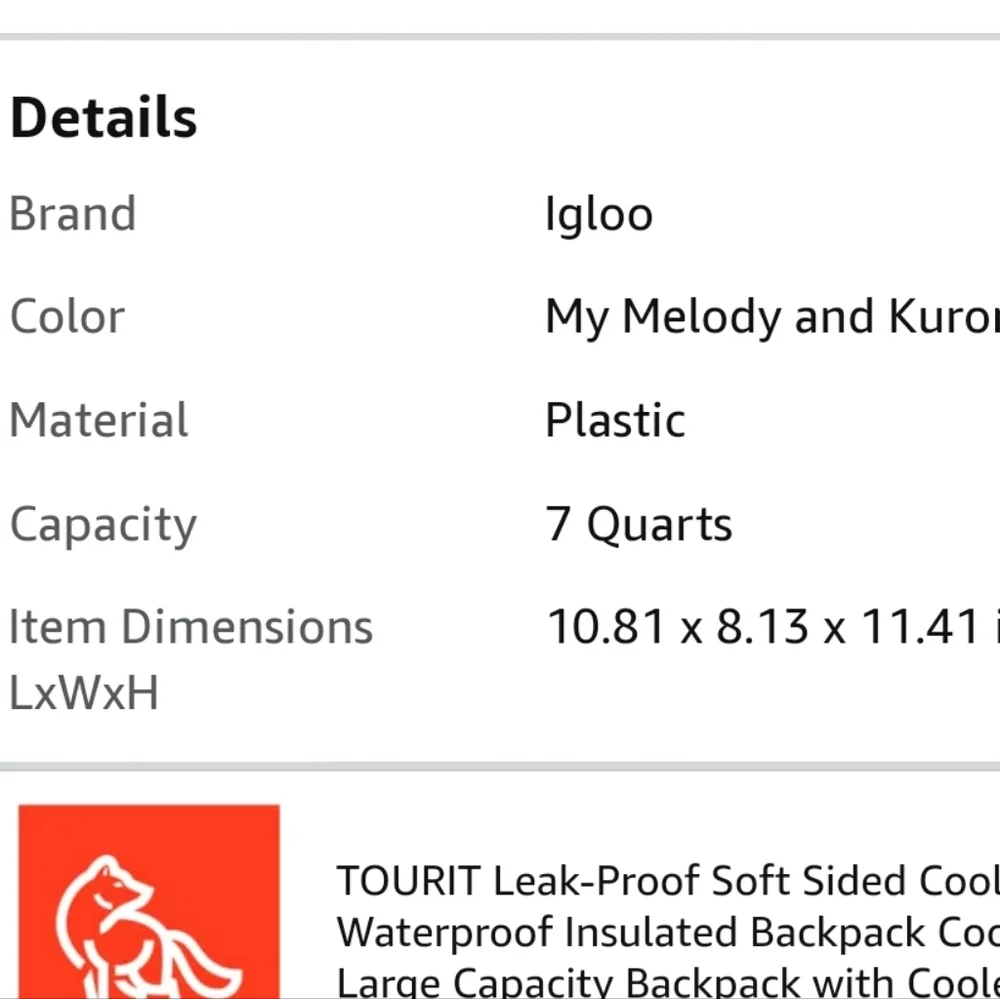Click the Details section heading
This screenshot has width=1000, height=999.
pos(104,117)
